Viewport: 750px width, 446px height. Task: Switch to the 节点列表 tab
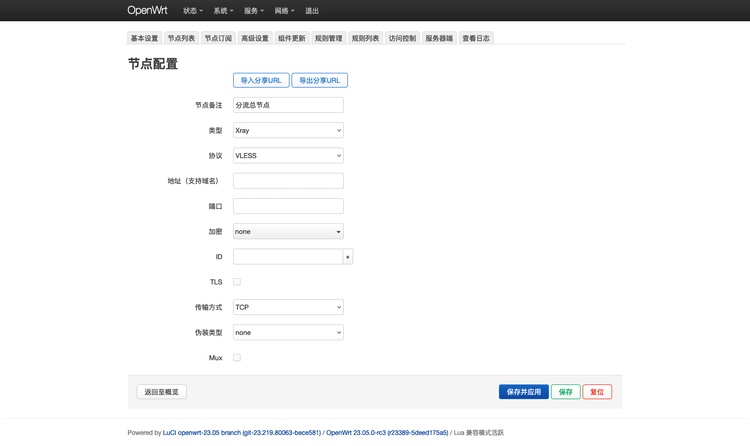point(181,38)
